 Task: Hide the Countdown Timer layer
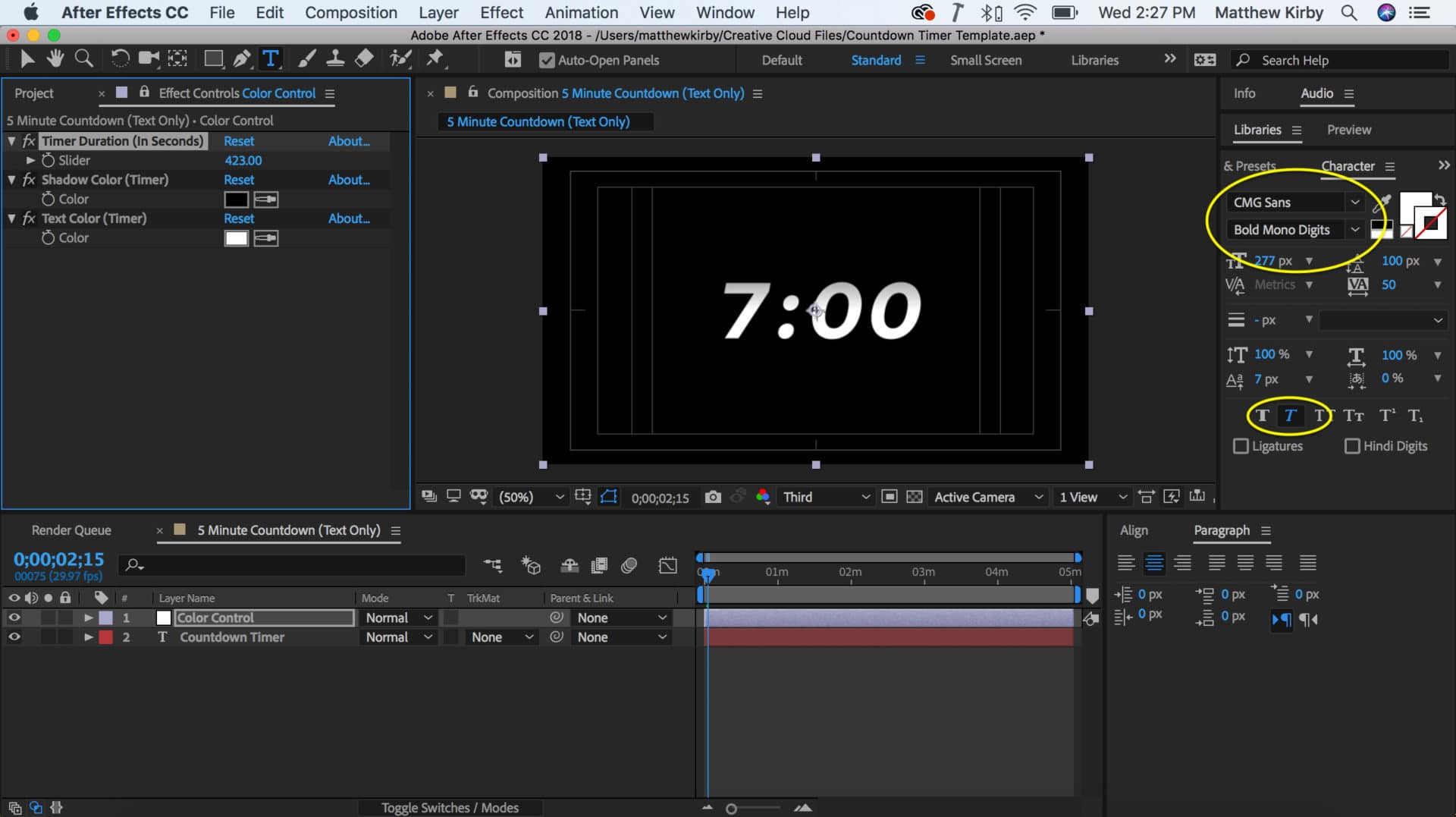14,637
